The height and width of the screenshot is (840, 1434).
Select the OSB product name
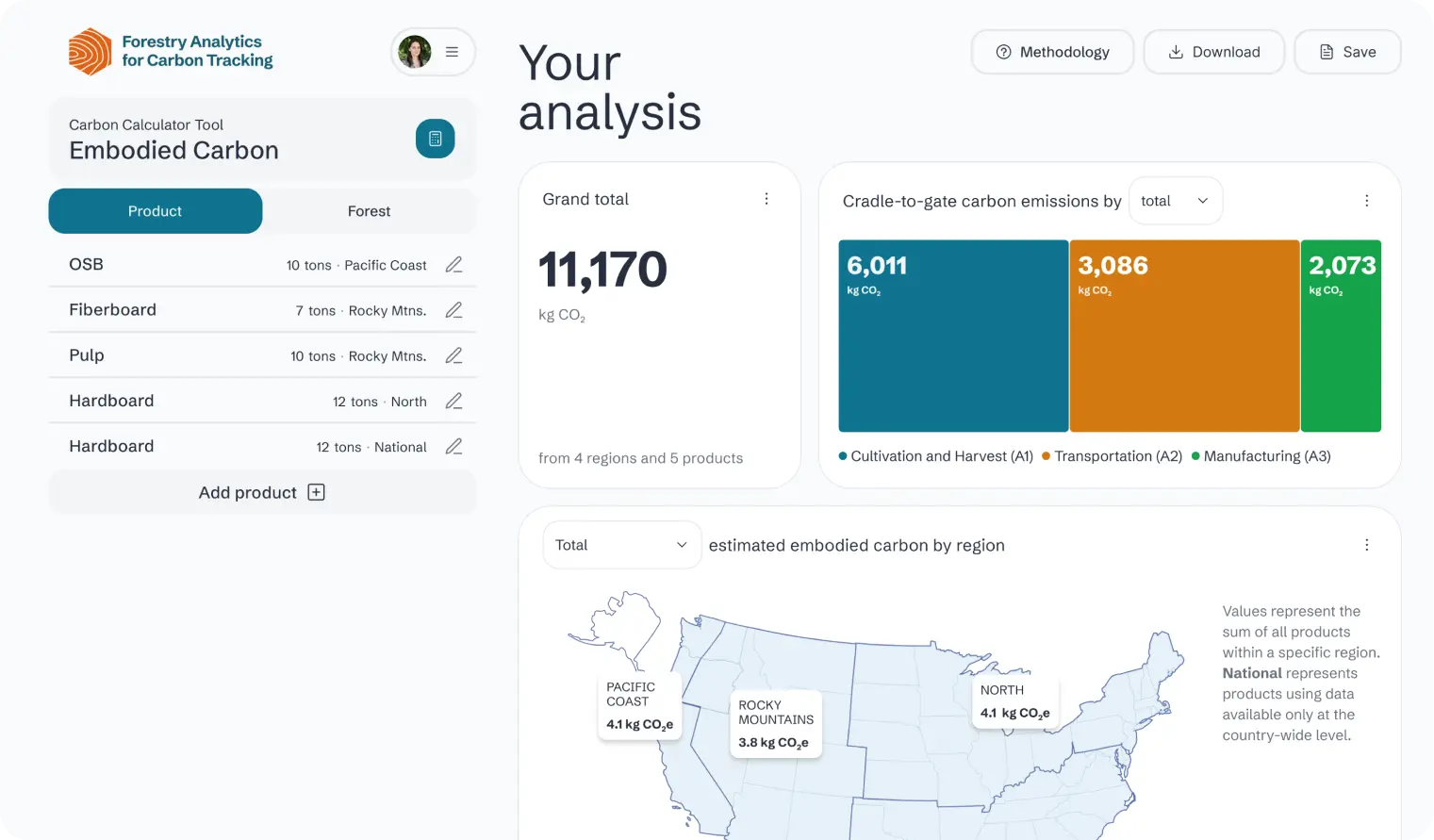coord(86,265)
